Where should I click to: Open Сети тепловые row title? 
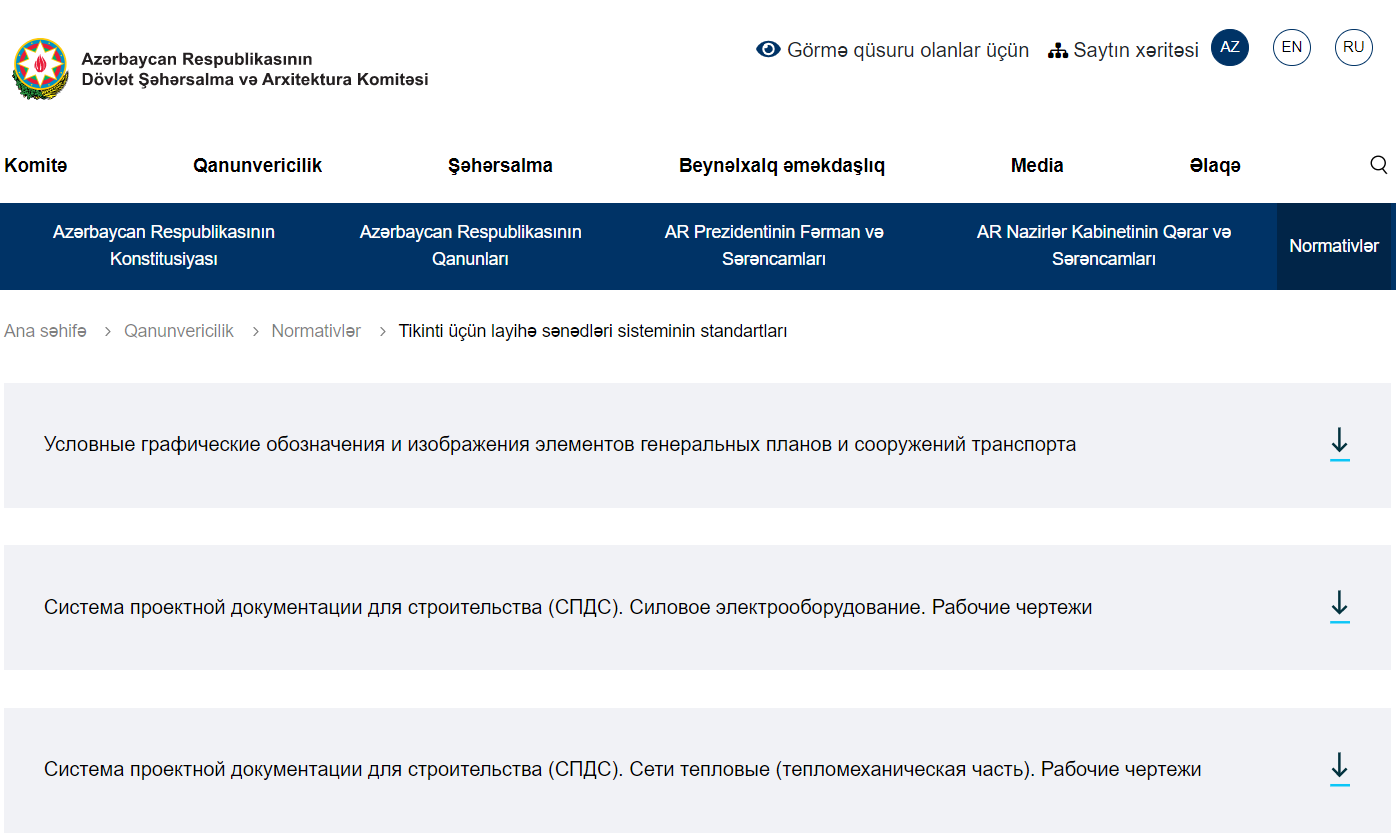tap(622, 769)
